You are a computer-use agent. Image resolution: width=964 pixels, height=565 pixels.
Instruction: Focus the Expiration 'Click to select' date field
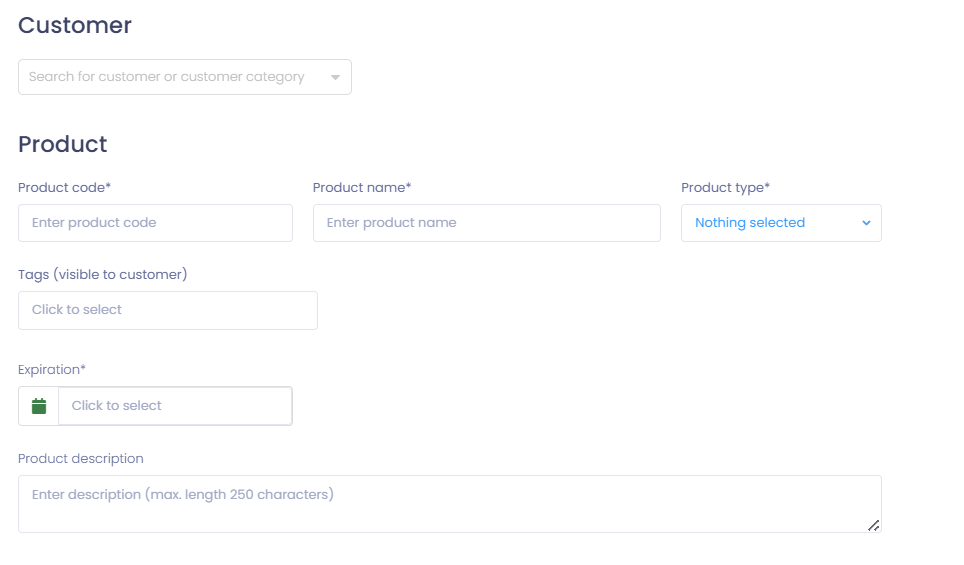(175, 406)
